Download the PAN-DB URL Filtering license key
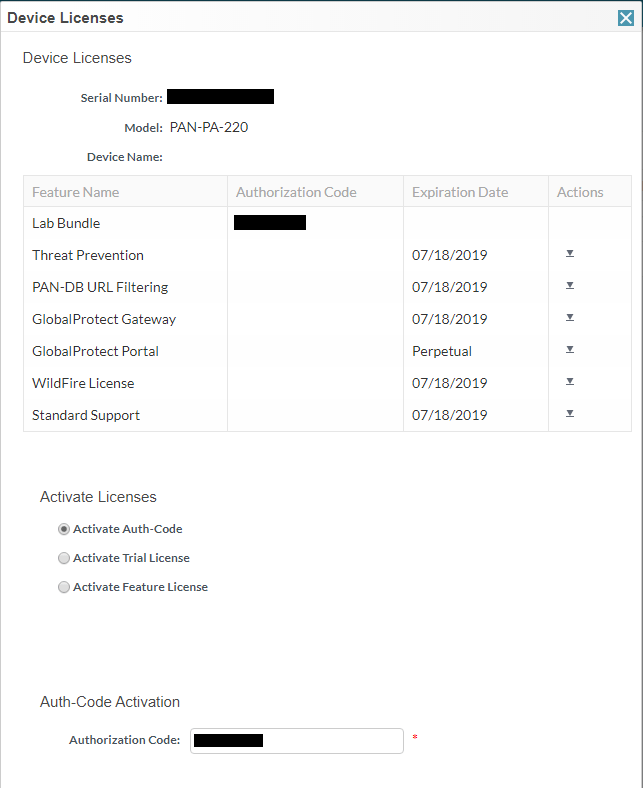 pyautogui.click(x=570, y=286)
